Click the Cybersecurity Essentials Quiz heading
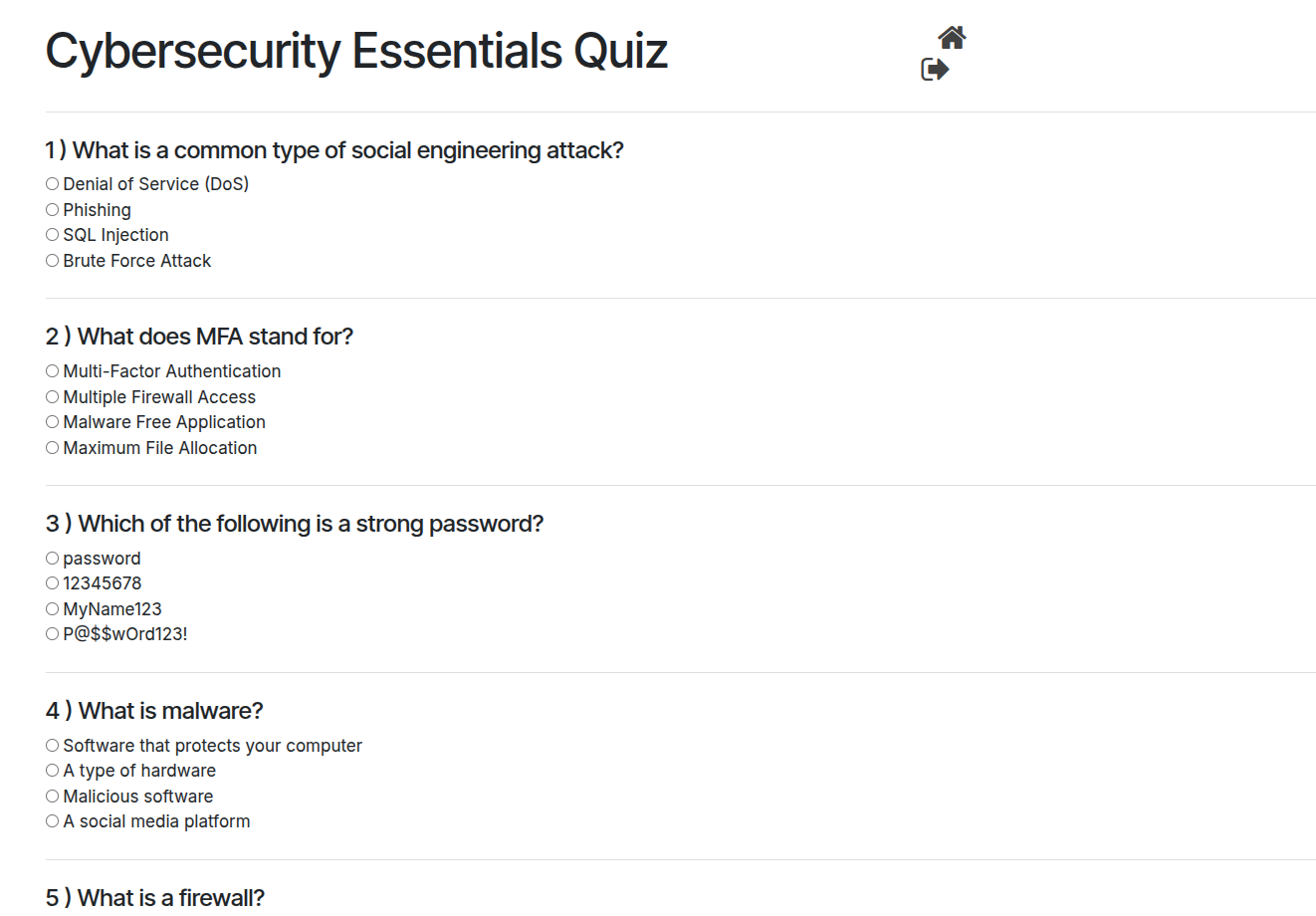This screenshot has height=916, width=1316. click(x=356, y=52)
